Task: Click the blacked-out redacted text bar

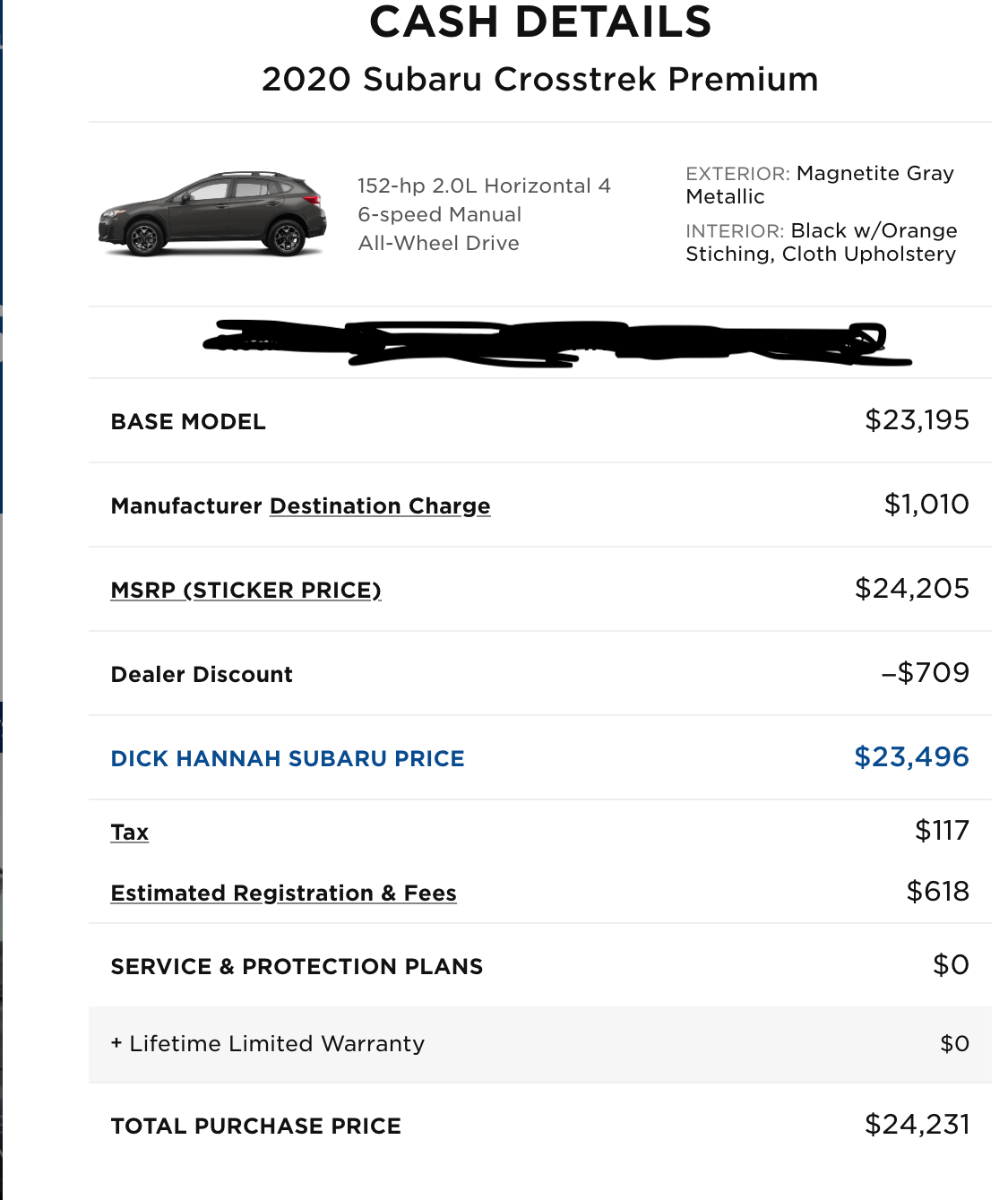Action: click(x=556, y=343)
